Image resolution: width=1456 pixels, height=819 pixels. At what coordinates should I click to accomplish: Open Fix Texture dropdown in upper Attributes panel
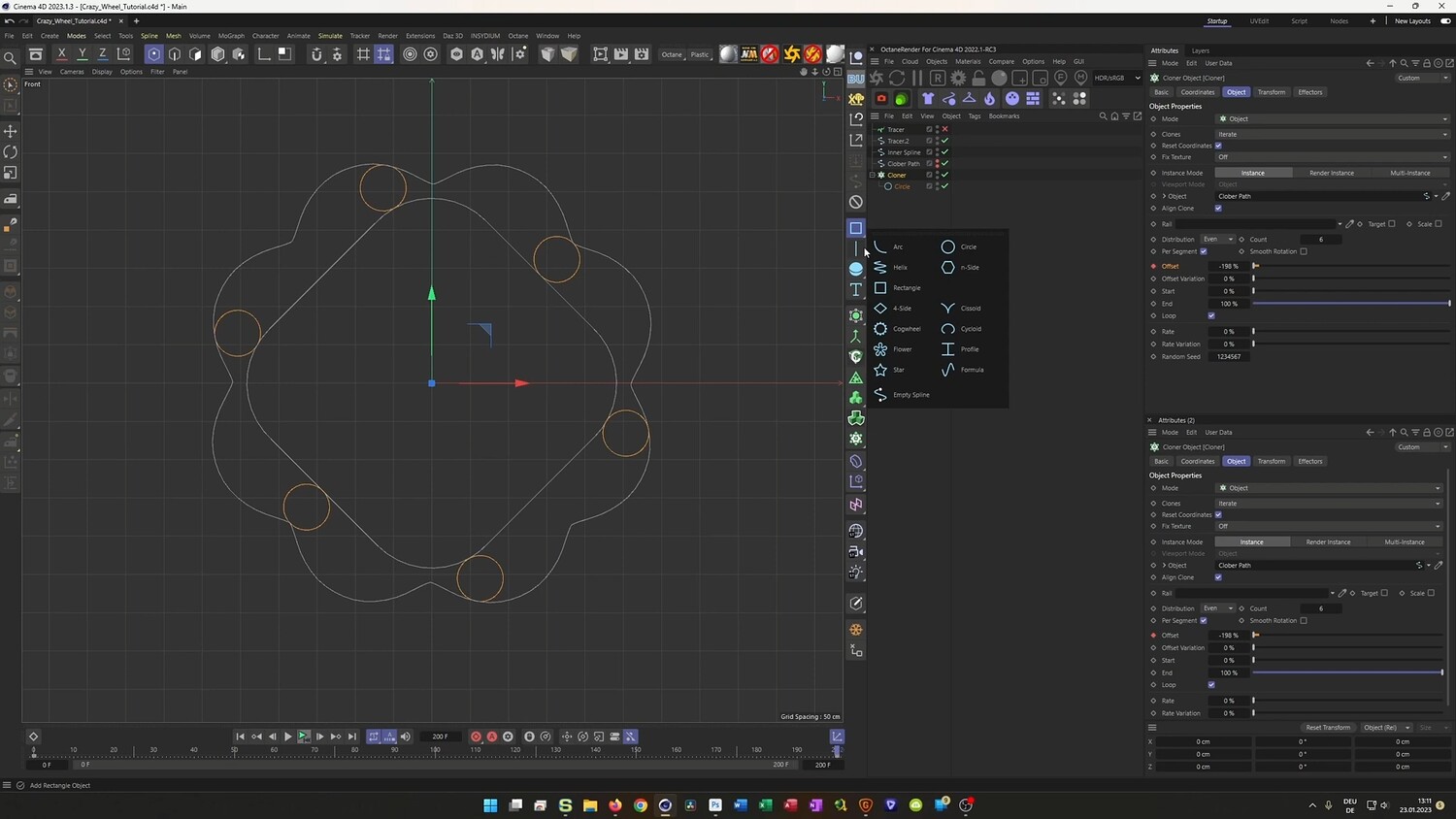(1333, 156)
